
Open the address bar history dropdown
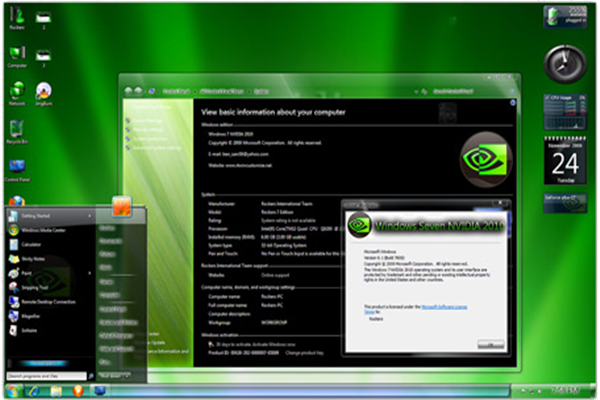click(x=416, y=91)
